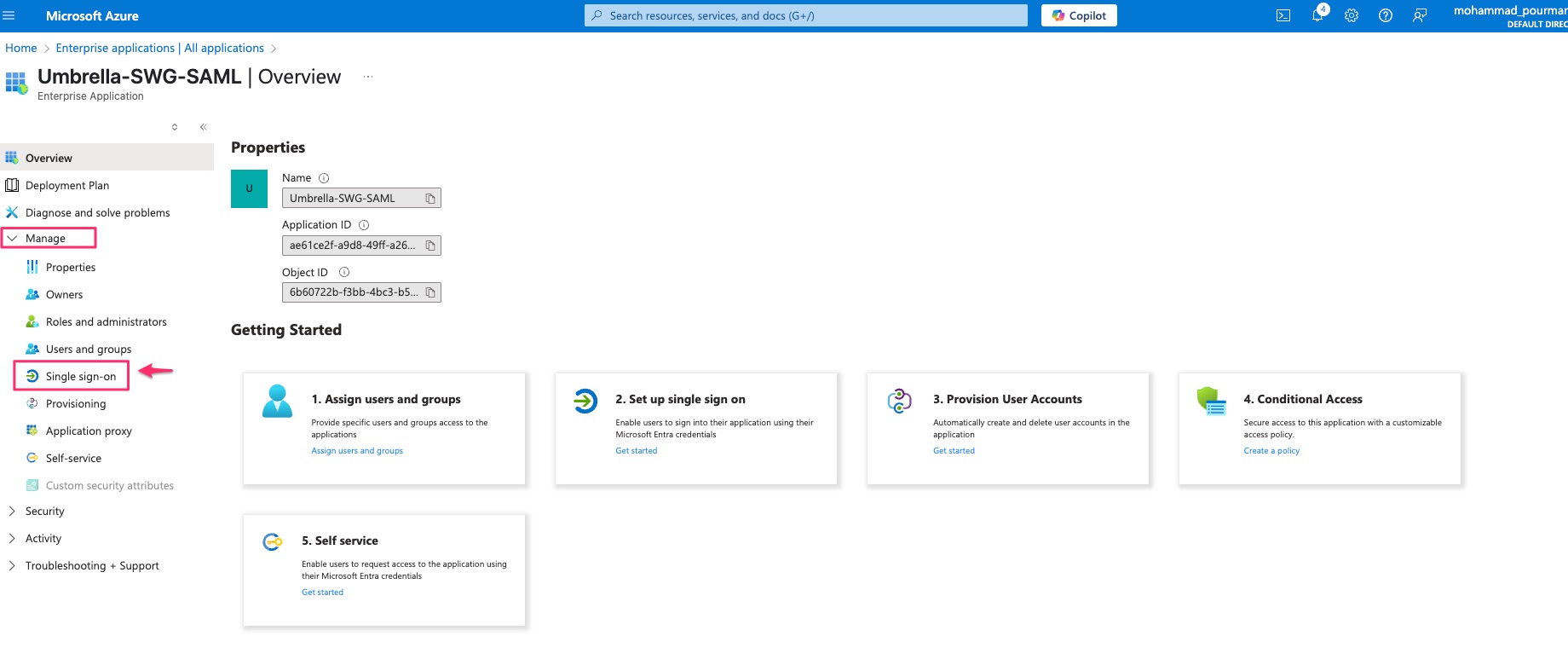Click Get started under single sign on card

click(x=637, y=451)
